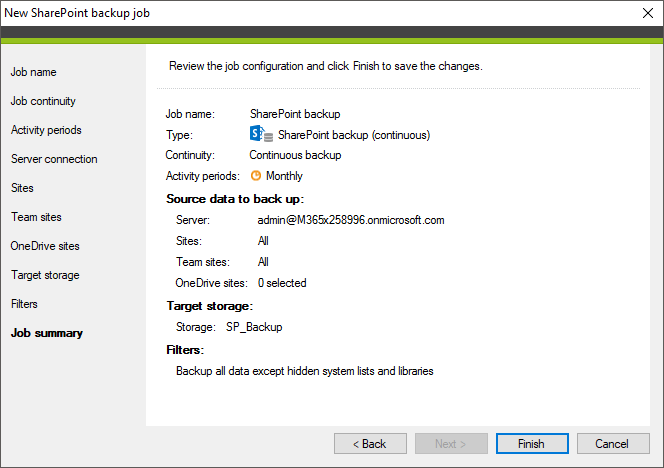Close the New SharePoint backup job dialog

tap(647, 13)
